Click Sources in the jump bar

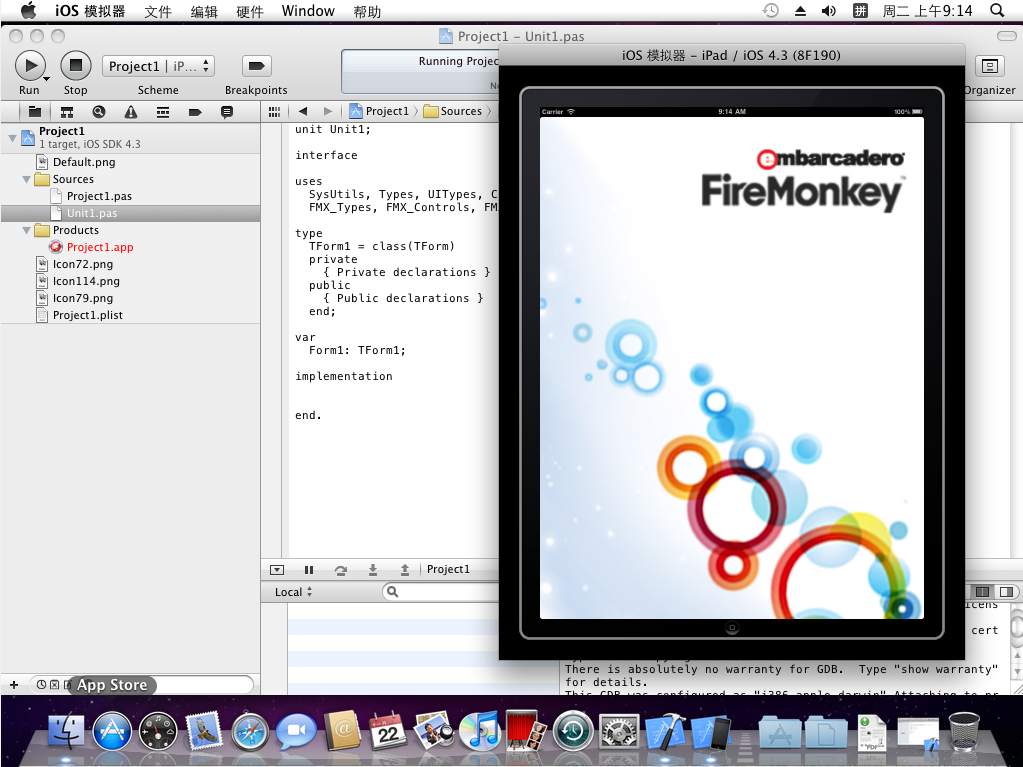click(453, 112)
